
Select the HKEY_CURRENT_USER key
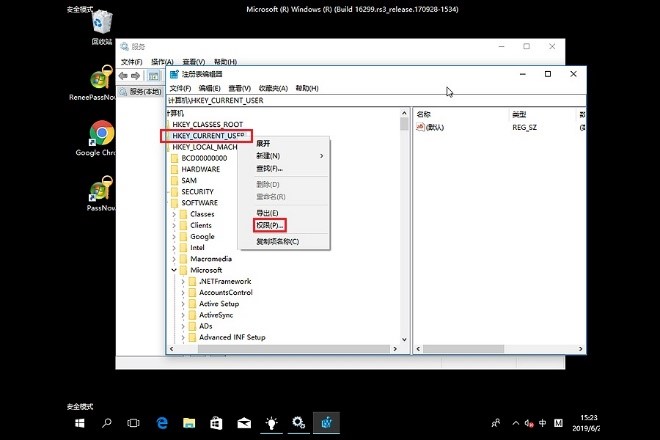[x=208, y=136]
